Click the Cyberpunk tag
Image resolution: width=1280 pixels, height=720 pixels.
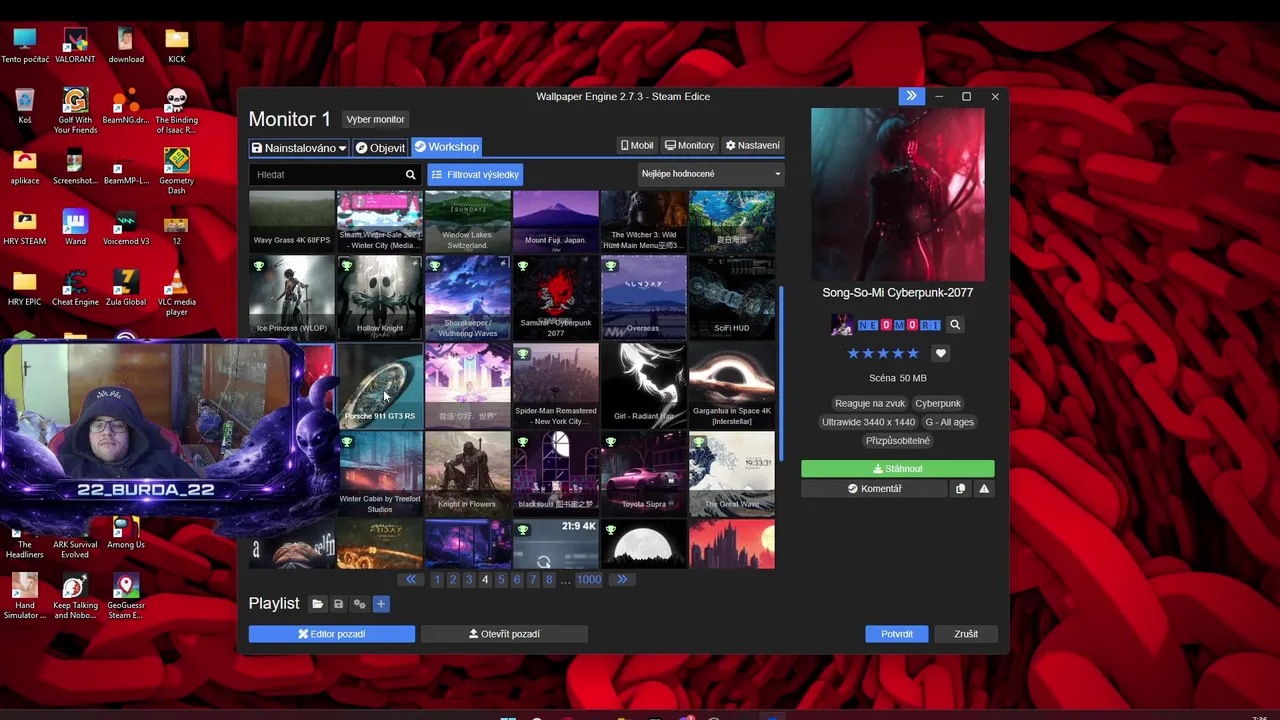(938, 403)
